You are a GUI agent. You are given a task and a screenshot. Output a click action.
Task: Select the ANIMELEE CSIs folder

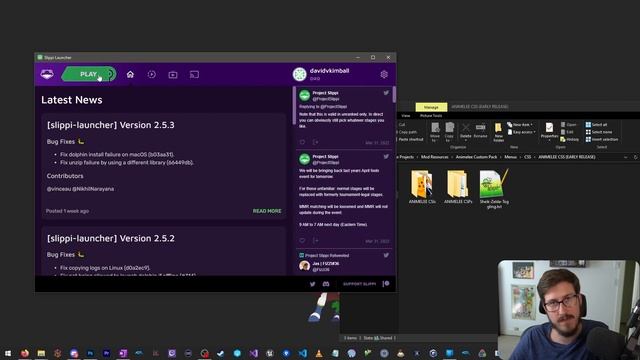(x=422, y=187)
